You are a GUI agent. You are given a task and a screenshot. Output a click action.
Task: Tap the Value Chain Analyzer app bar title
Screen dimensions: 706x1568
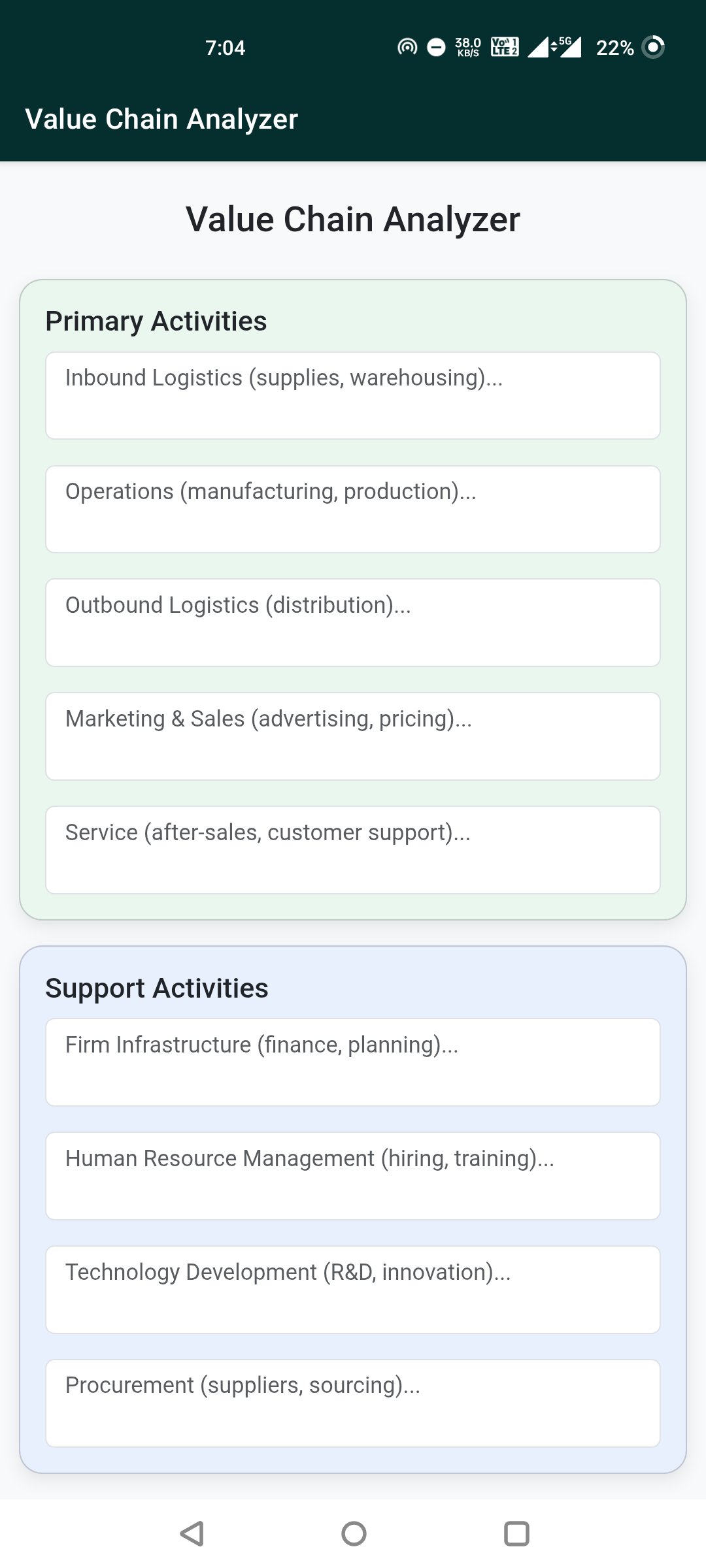pos(161,120)
